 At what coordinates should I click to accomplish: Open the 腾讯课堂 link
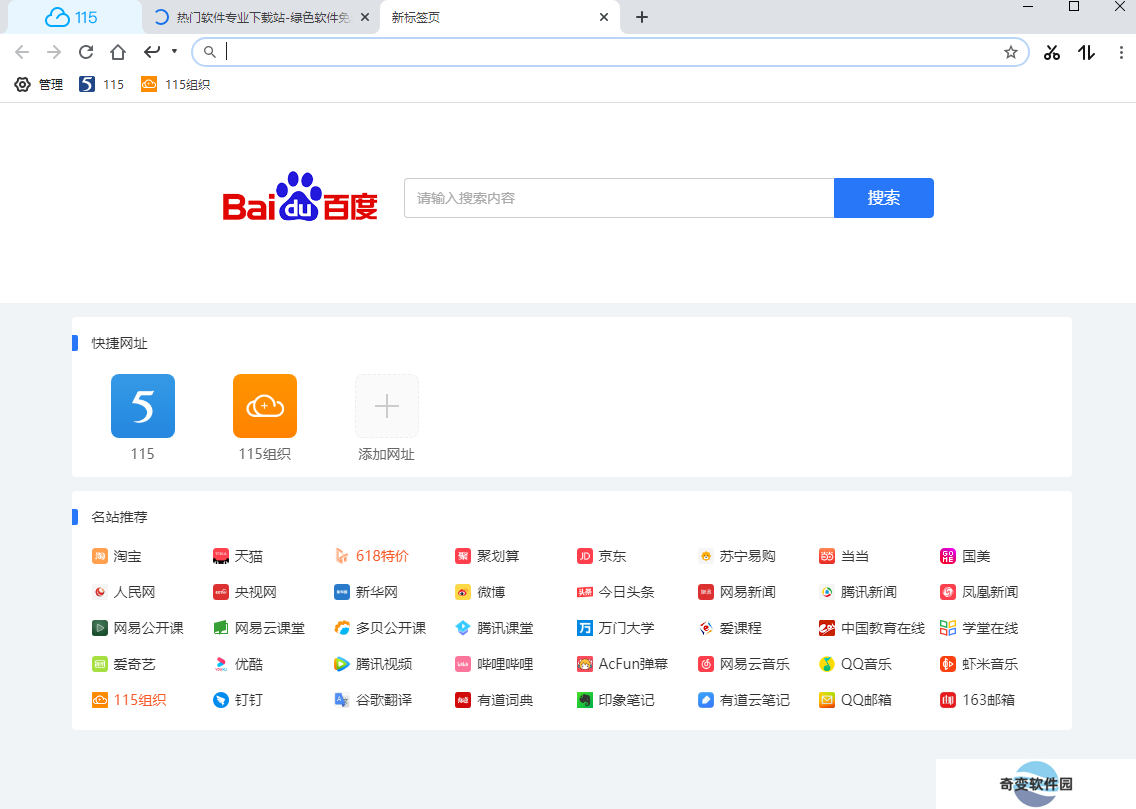495,628
